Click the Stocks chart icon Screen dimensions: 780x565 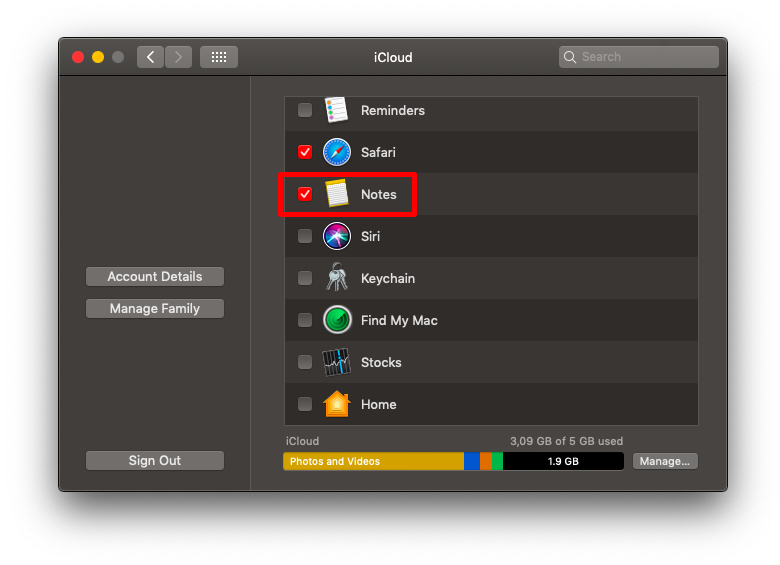coord(336,362)
